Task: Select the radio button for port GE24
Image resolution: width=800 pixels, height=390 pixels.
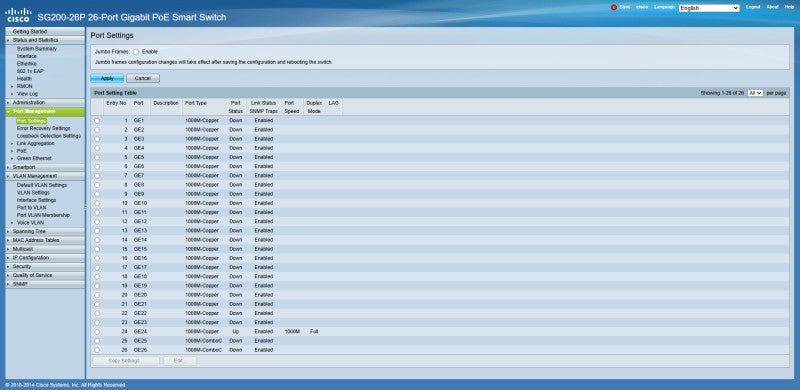Action: pyautogui.click(x=97, y=332)
